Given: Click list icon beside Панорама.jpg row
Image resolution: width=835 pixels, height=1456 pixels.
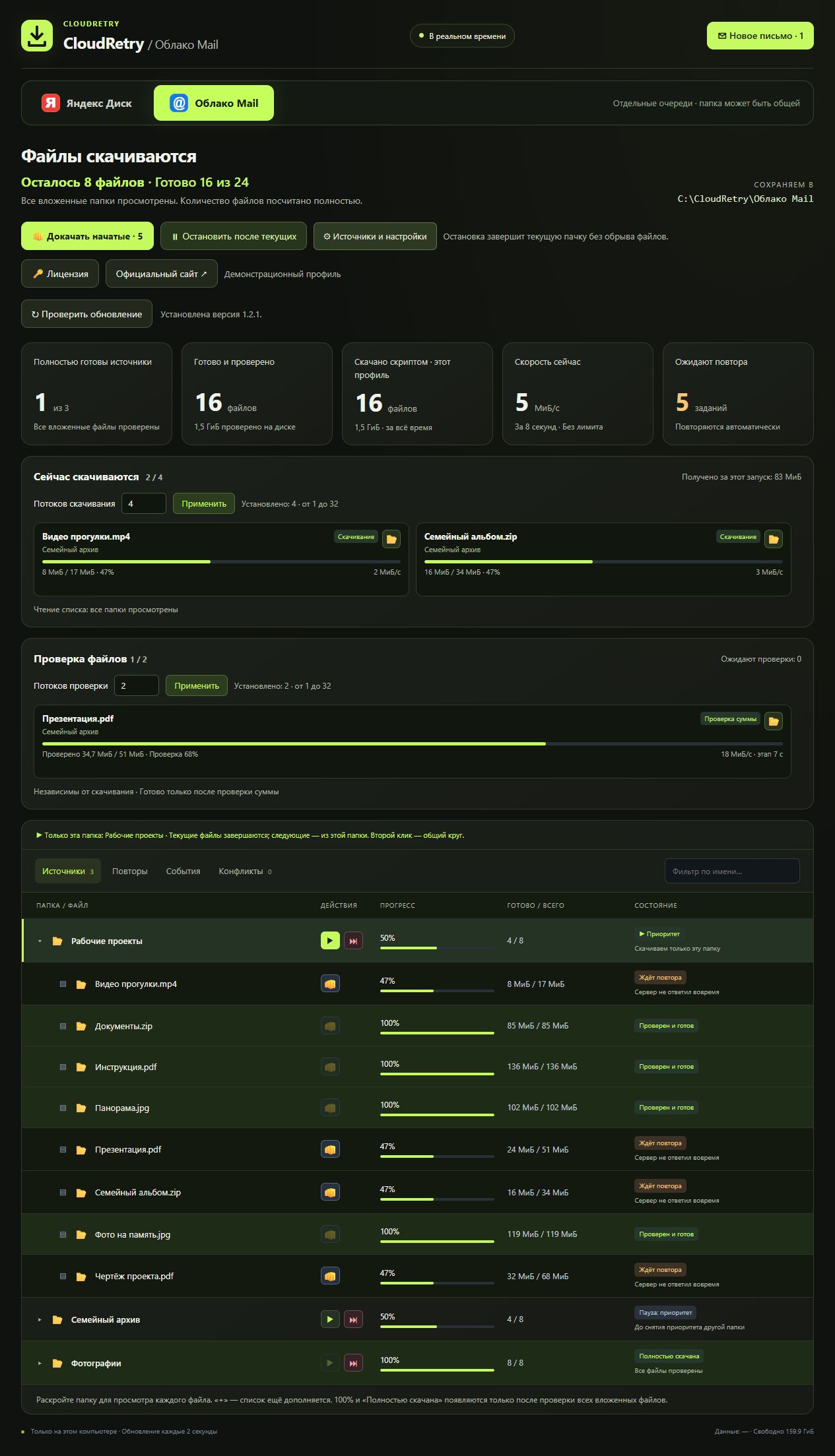Looking at the screenshot, I should pos(63,1108).
